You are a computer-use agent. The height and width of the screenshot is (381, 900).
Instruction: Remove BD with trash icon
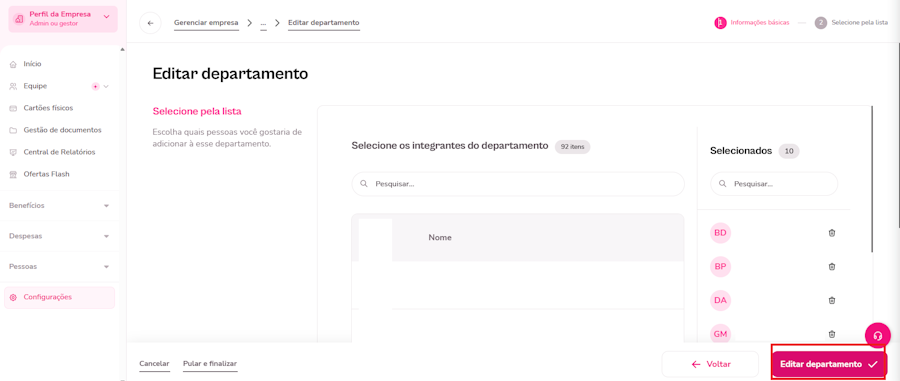click(832, 233)
